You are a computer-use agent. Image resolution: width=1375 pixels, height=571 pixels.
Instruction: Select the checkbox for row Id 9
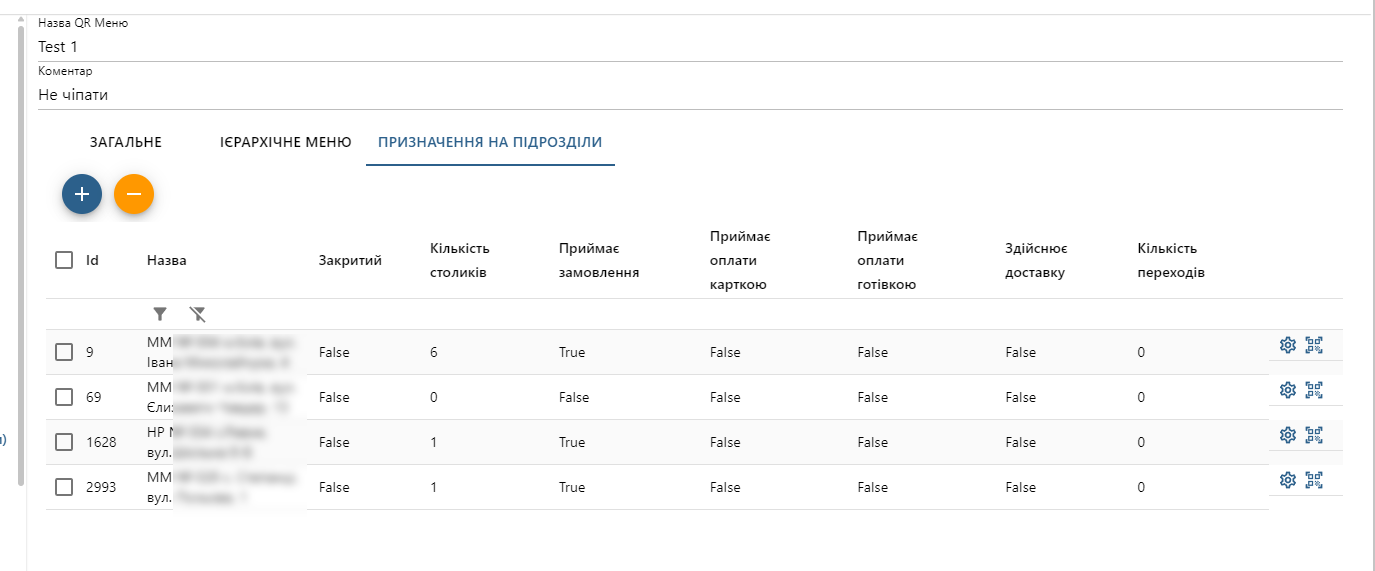point(64,352)
